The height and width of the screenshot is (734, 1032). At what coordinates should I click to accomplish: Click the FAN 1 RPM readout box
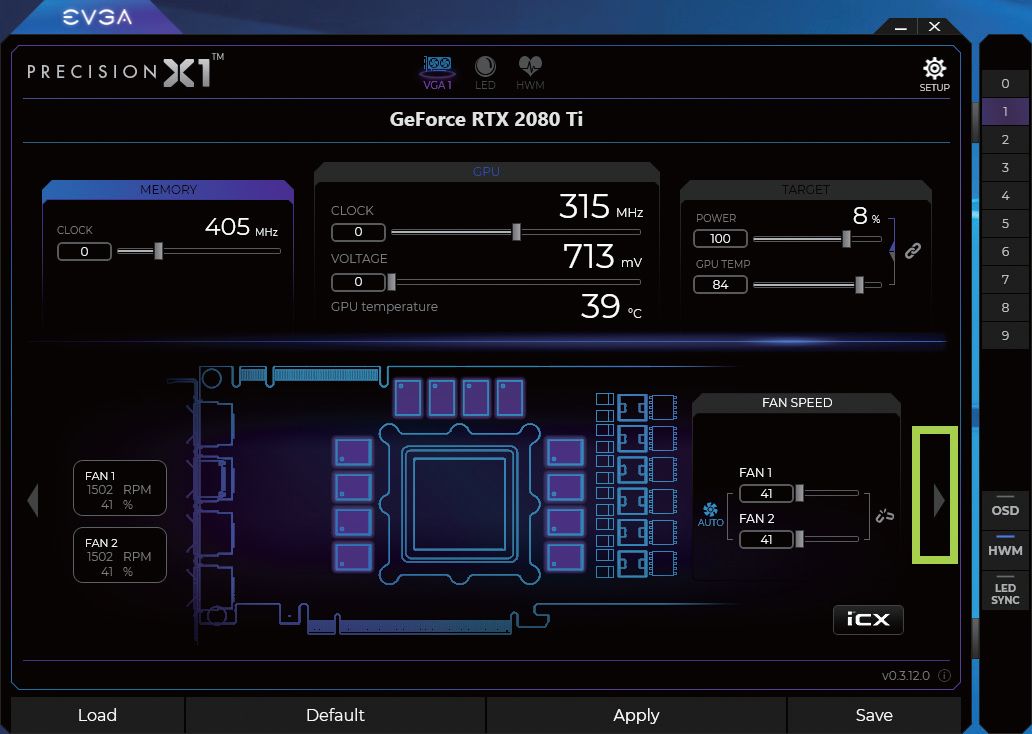pos(120,488)
